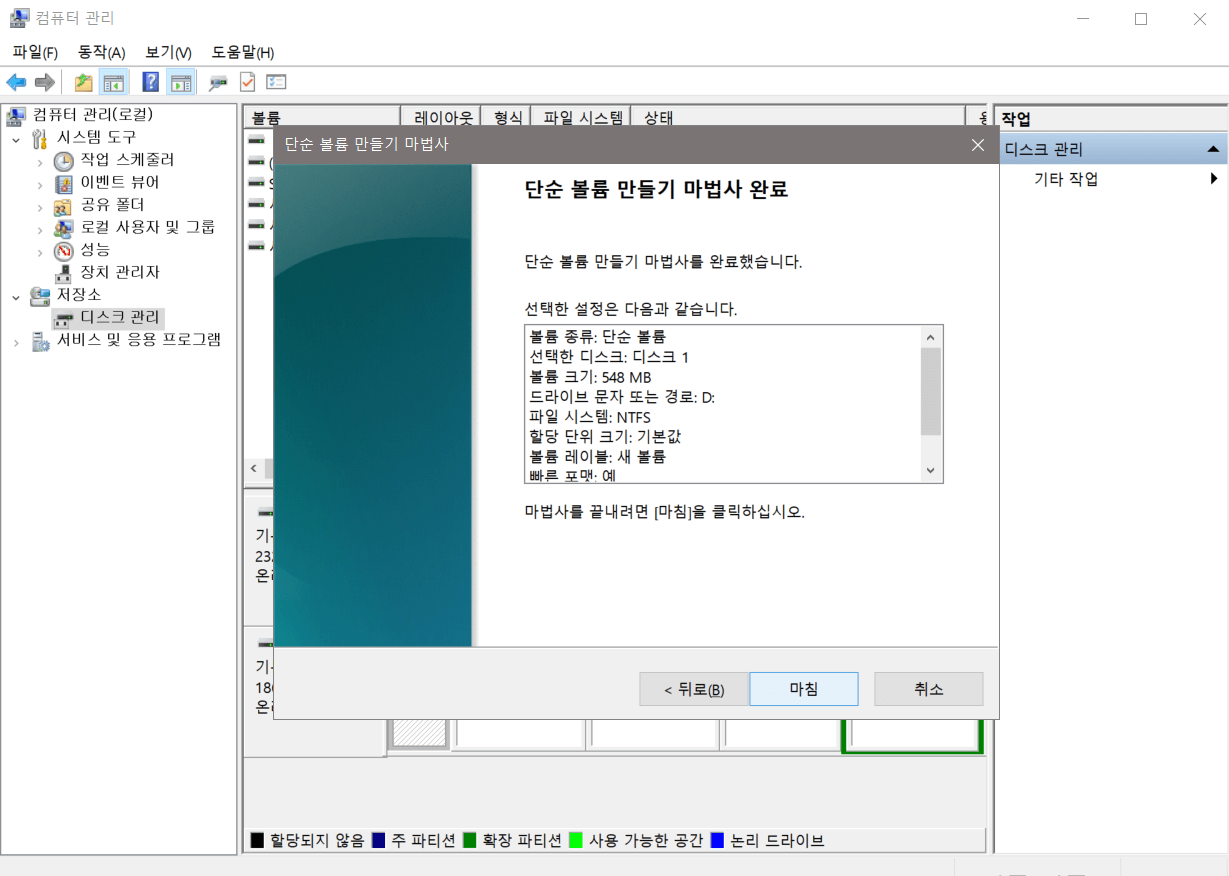Collapse the 디스크 관리 tasks section

1214,148
